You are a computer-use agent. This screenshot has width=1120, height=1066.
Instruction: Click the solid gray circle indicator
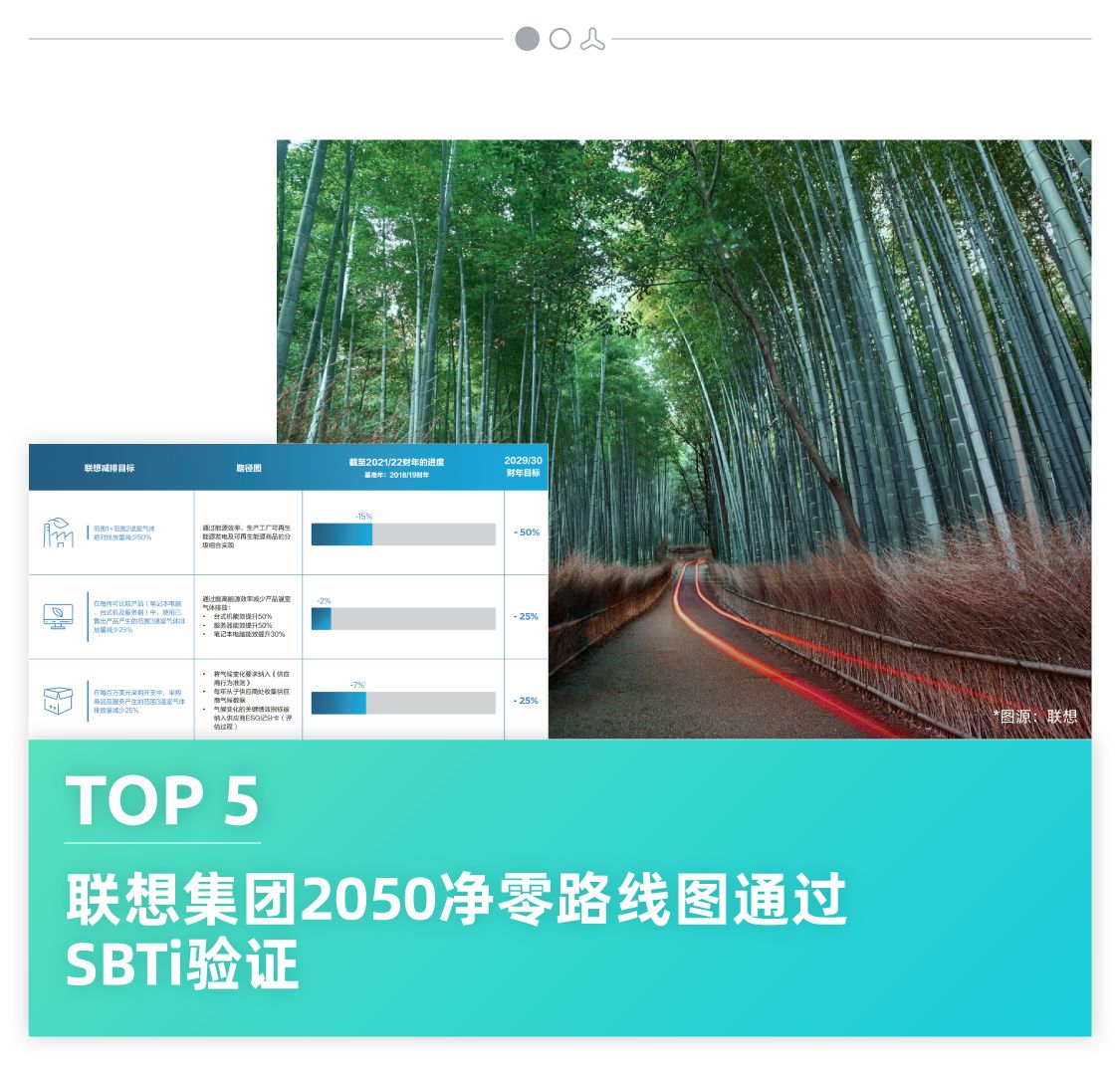coord(527,39)
